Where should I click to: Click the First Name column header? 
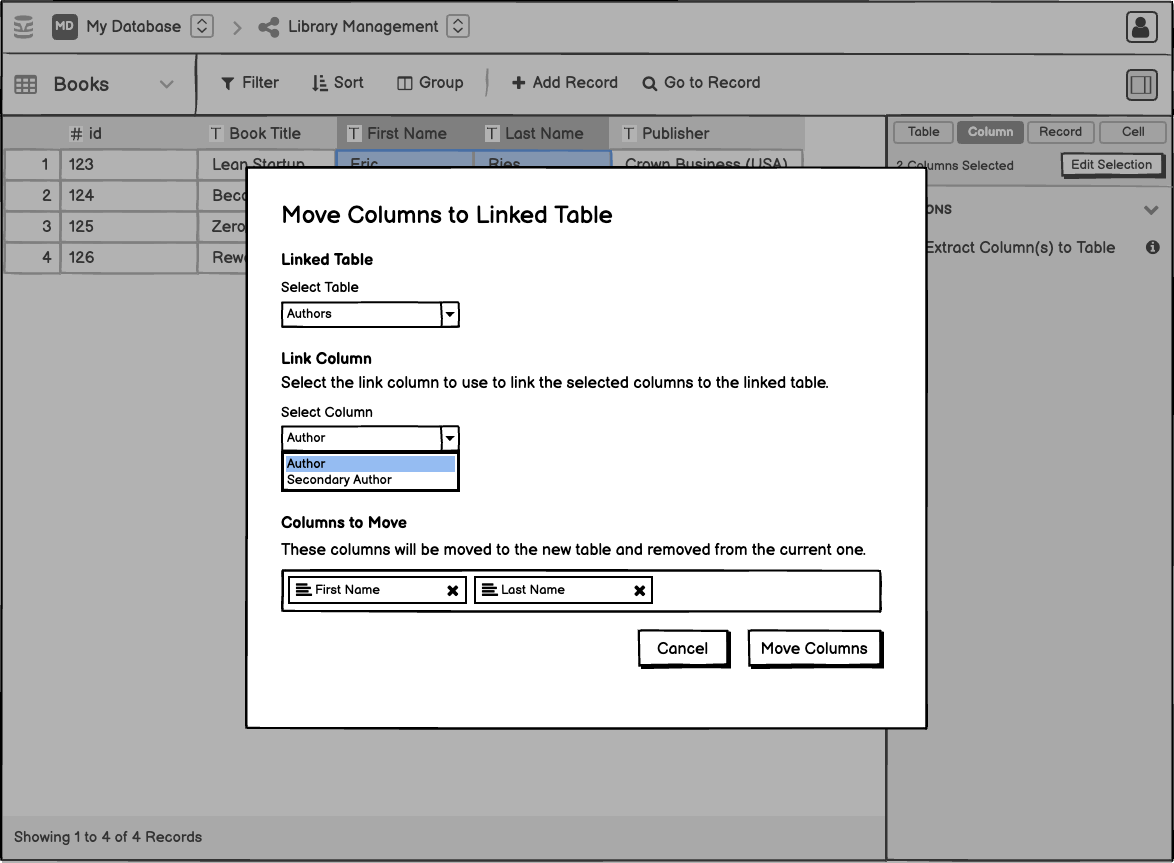tap(405, 133)
